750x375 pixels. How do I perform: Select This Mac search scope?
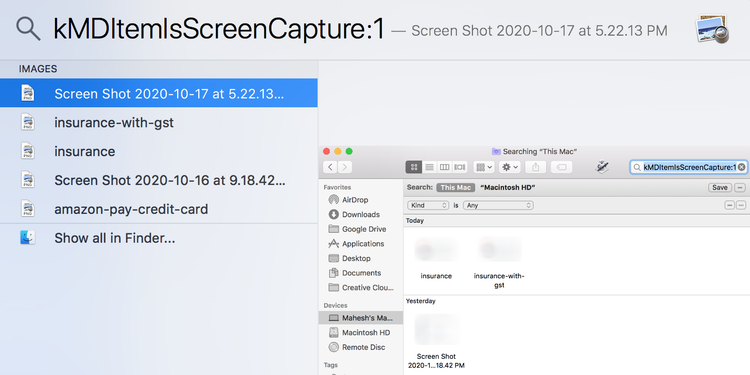click(455, 188)
